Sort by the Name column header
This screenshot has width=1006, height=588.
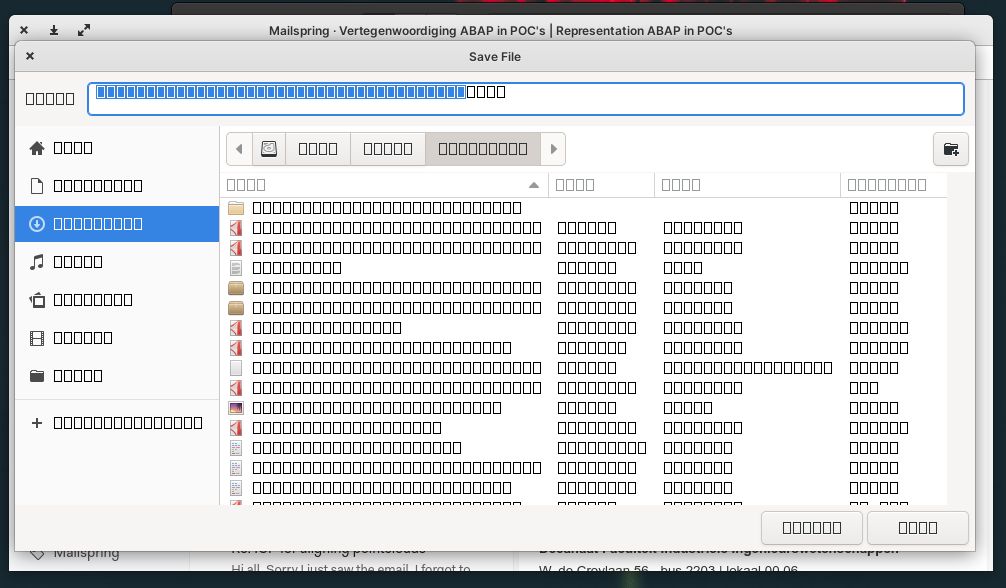[384, 185]
